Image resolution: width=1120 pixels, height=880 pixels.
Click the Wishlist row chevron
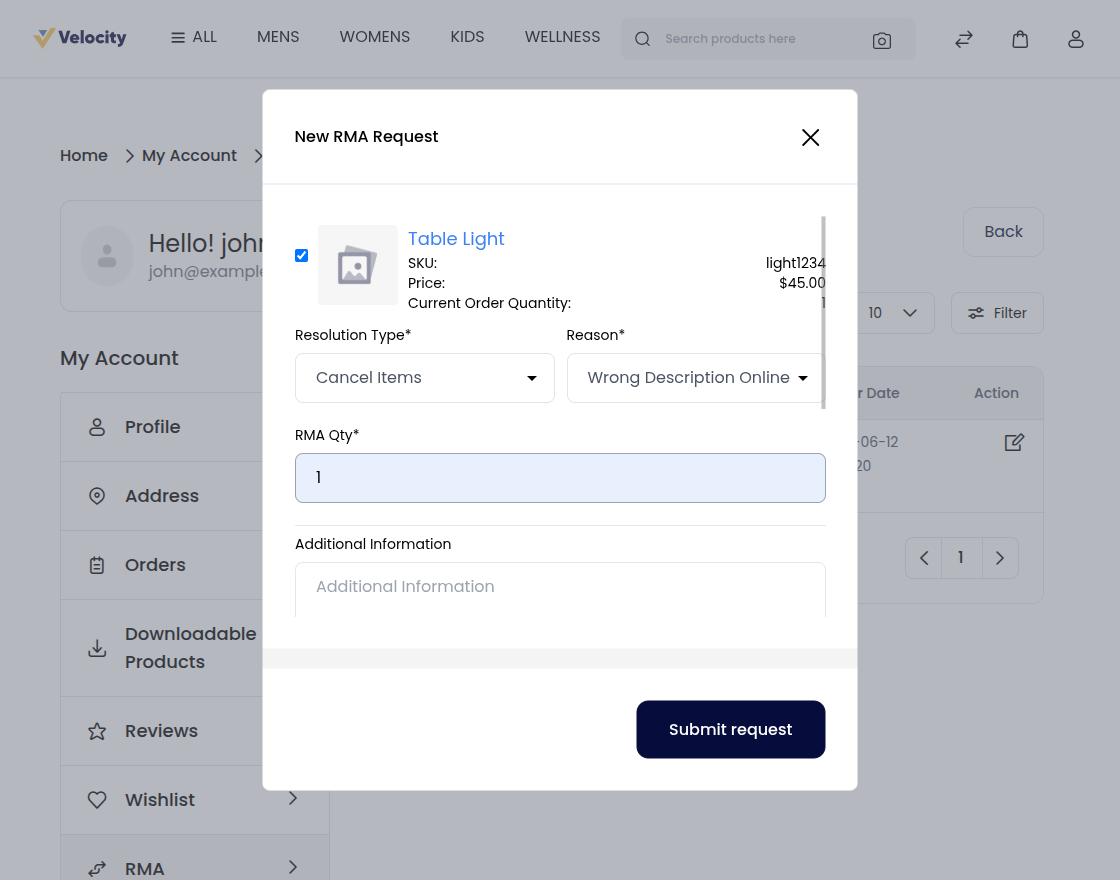click(x=292, y=799)
